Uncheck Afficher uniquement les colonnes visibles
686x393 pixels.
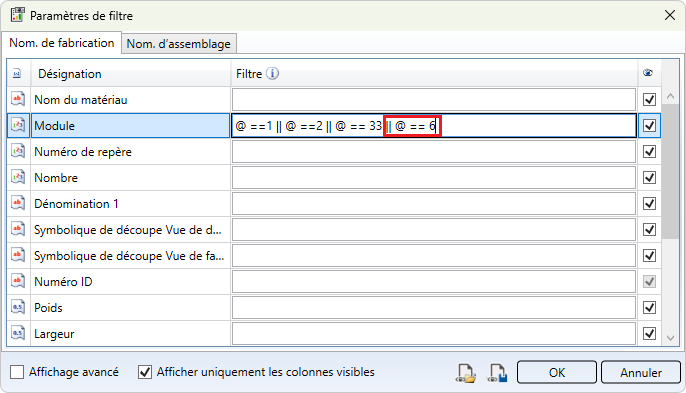(x=145, y=372)
